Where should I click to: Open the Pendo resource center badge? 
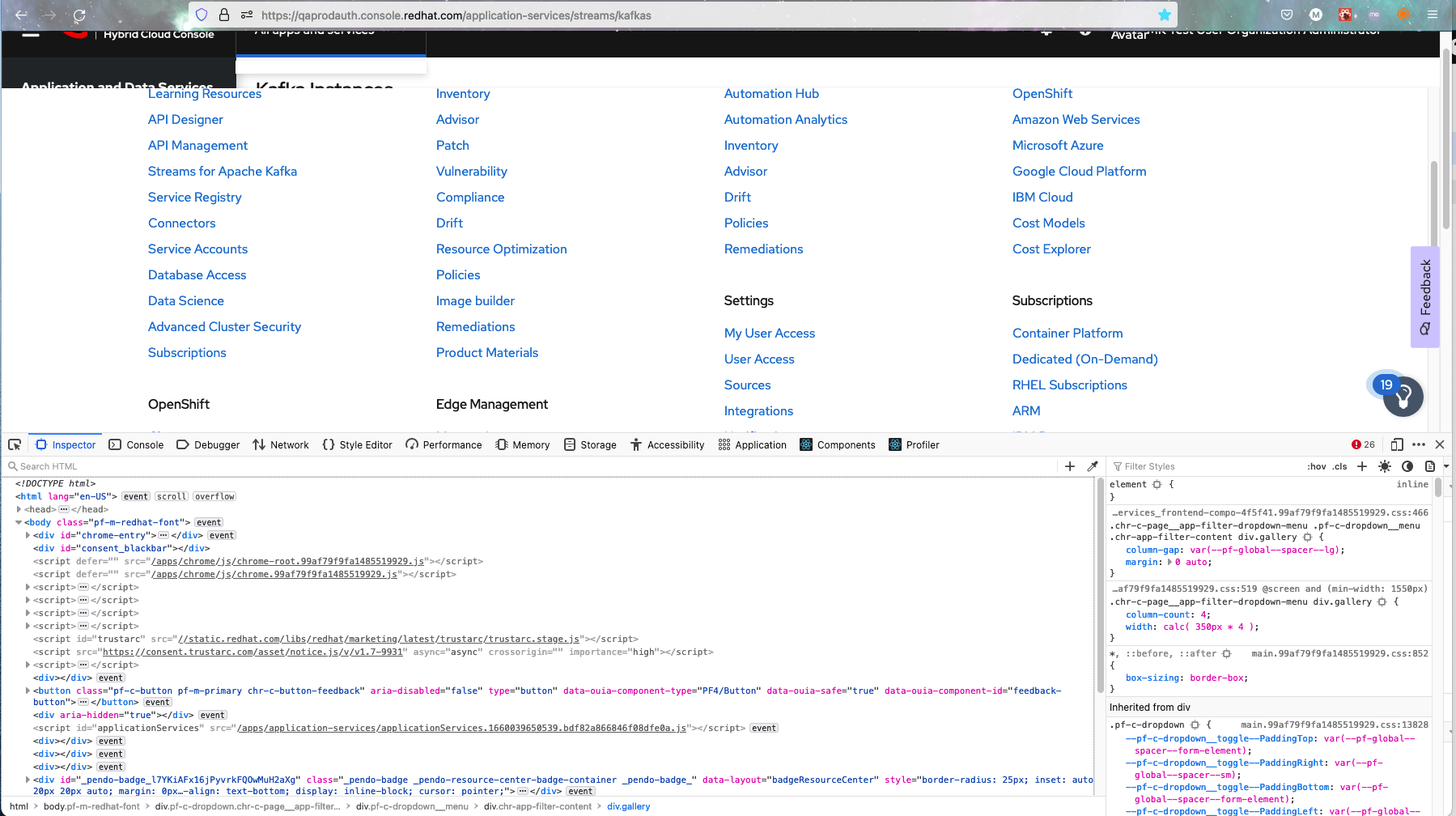(x=1403, y=396)
